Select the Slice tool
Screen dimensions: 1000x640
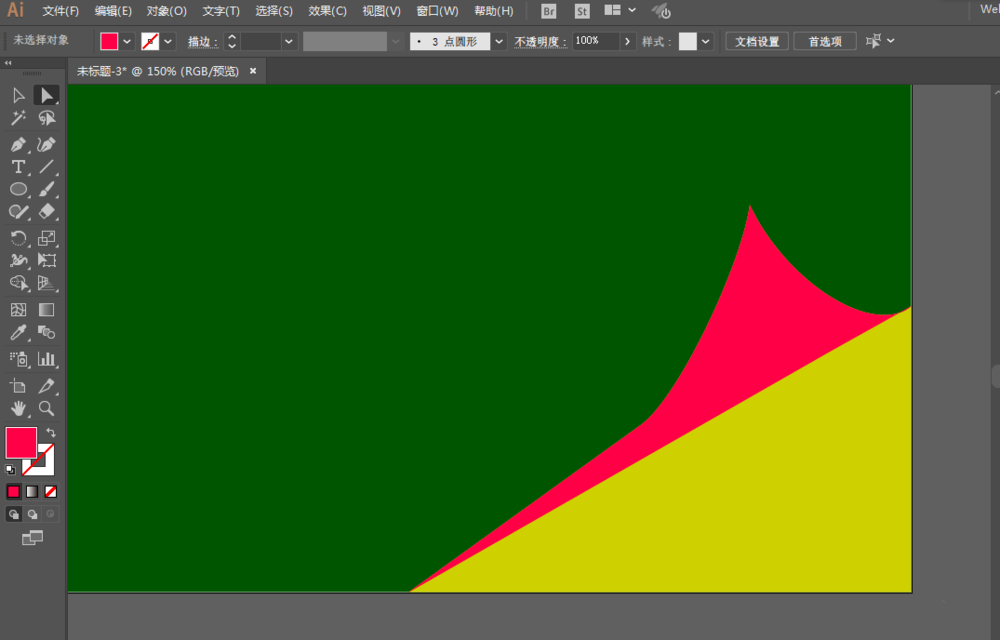47,386
